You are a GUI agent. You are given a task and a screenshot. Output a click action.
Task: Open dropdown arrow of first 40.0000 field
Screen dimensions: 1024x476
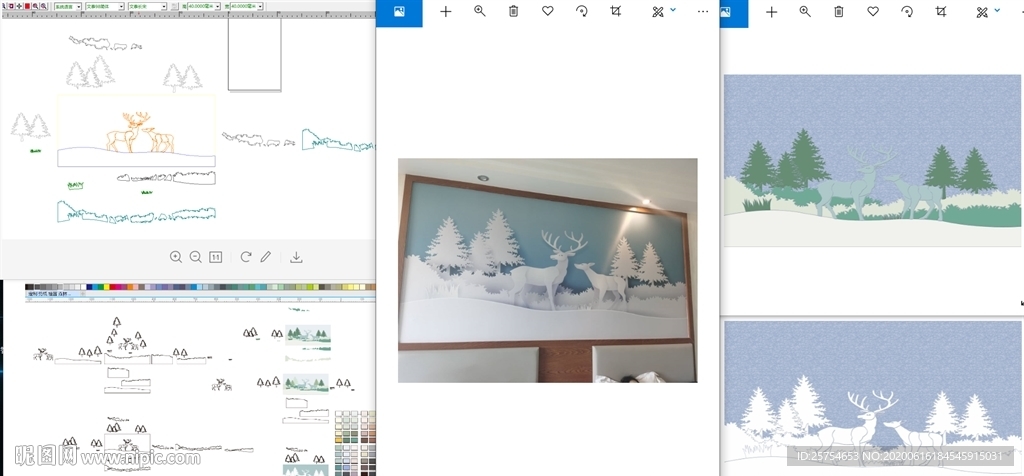pyautogui.click(x=217, y=7)
